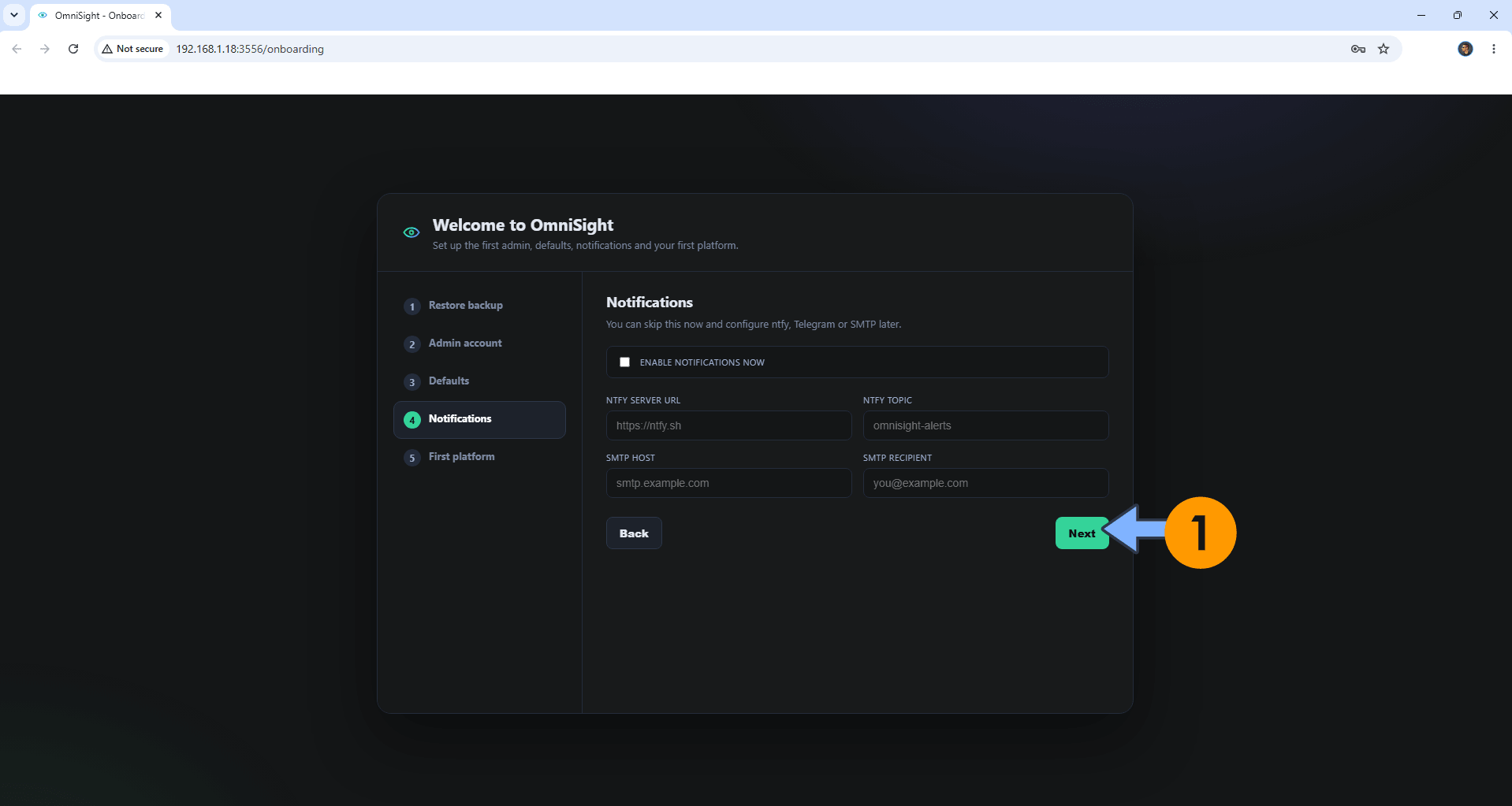1512x806 pixels.
Task: Open the saved passwords key icon
Action: (1357, 49)
